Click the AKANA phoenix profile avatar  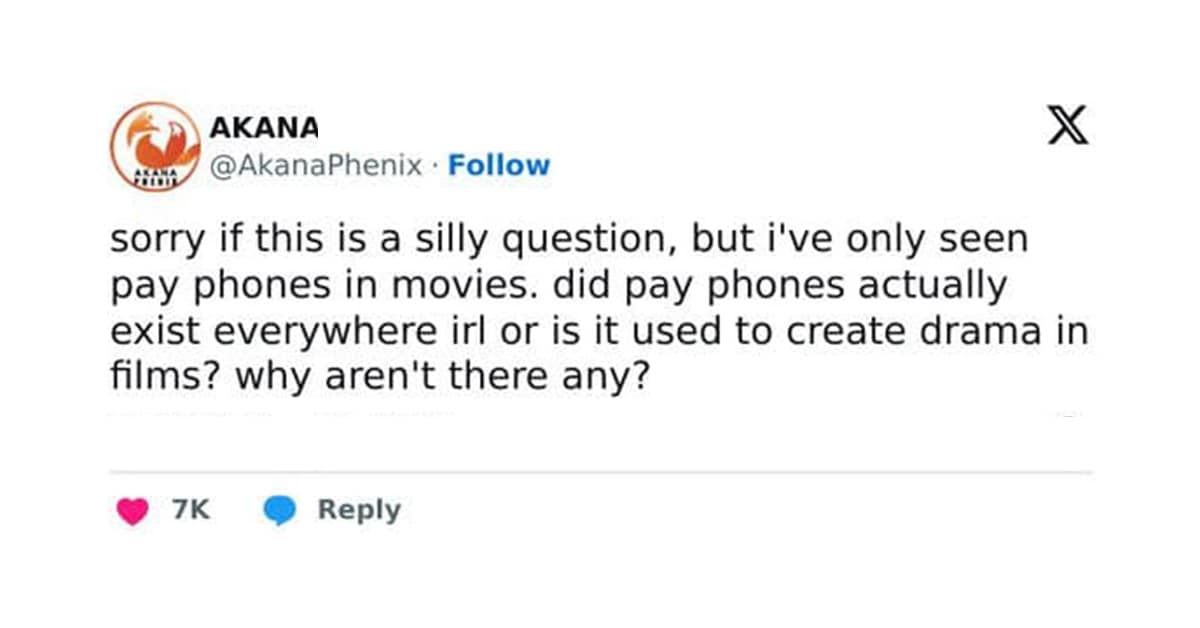pos(155,146)
